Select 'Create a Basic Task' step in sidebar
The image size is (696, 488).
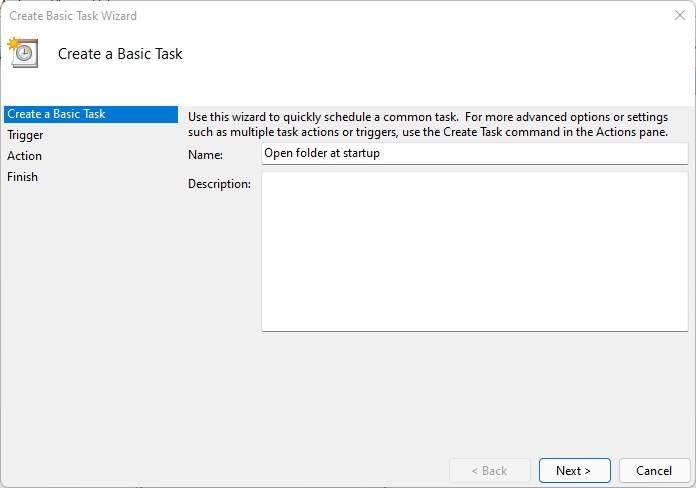[x=56, y=114]
